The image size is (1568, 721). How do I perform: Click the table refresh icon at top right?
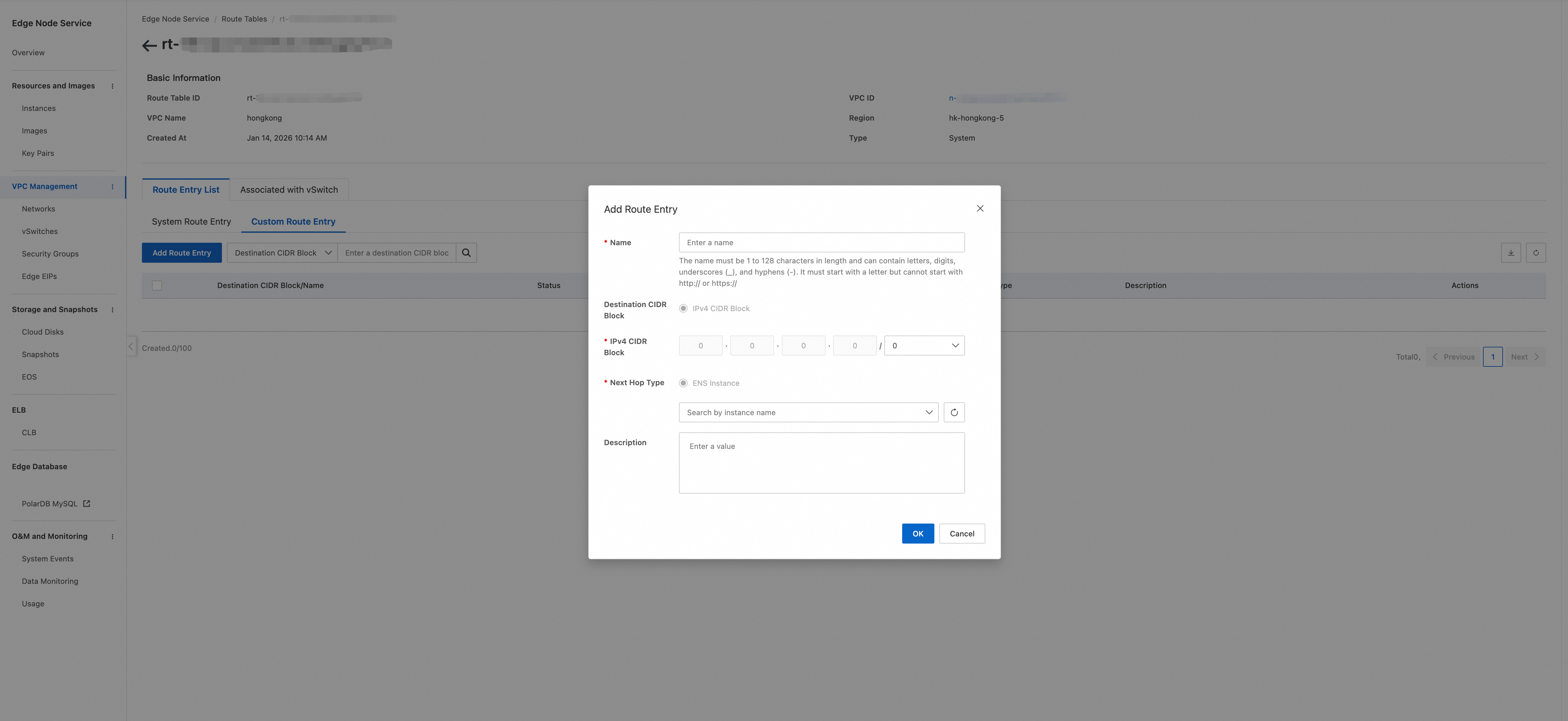[x=1536, y=253]
